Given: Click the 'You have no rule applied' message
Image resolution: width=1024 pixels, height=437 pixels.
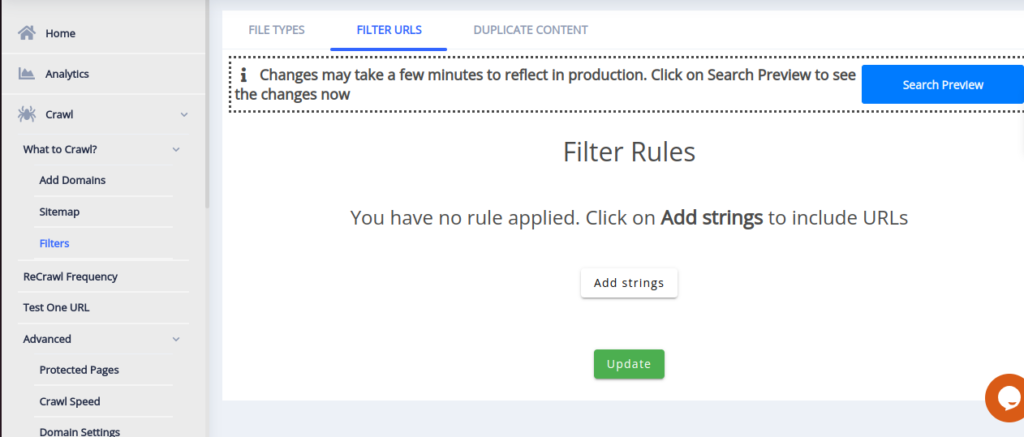Looking at the screenshot, I should coord(629,217).
